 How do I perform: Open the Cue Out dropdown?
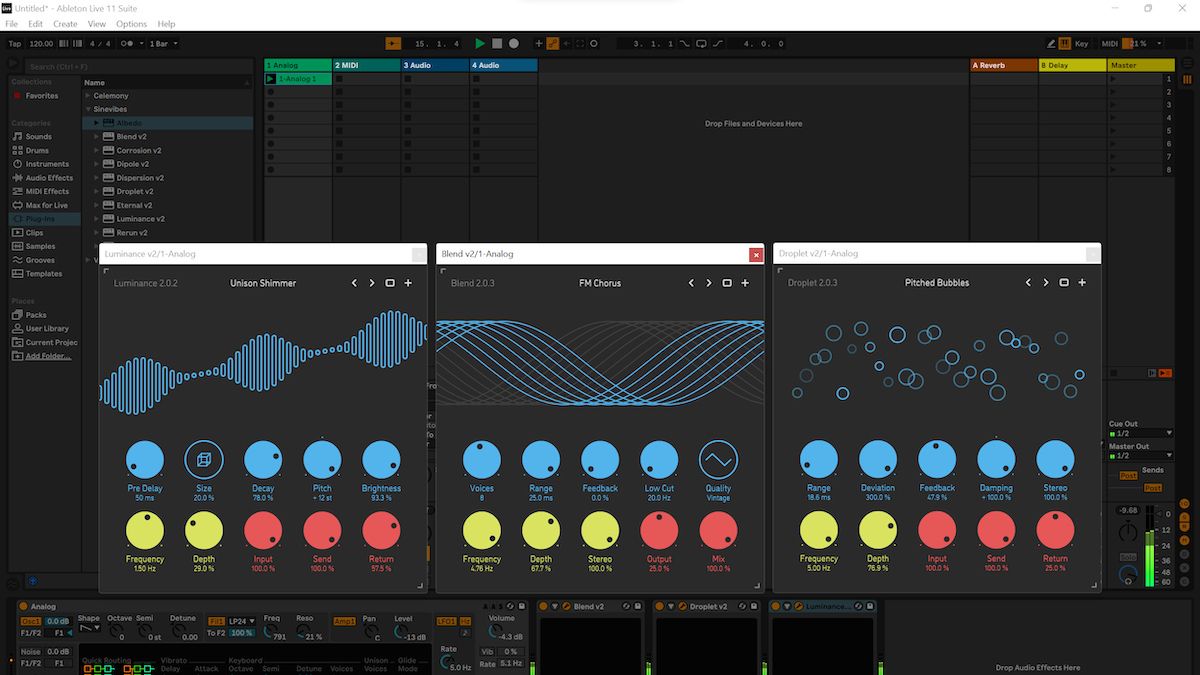click(x=1141, y=433)
